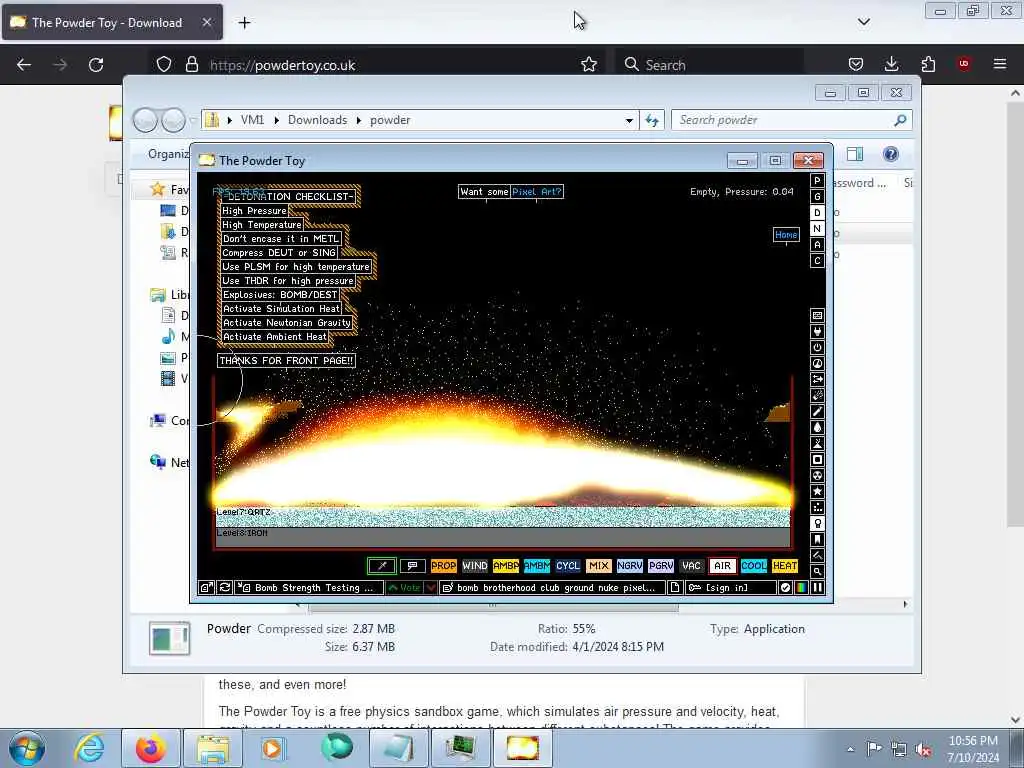The image size is (1024, 768).
Task: Open Firefox downloads panel arrow
Action: (x=891, y=64)
